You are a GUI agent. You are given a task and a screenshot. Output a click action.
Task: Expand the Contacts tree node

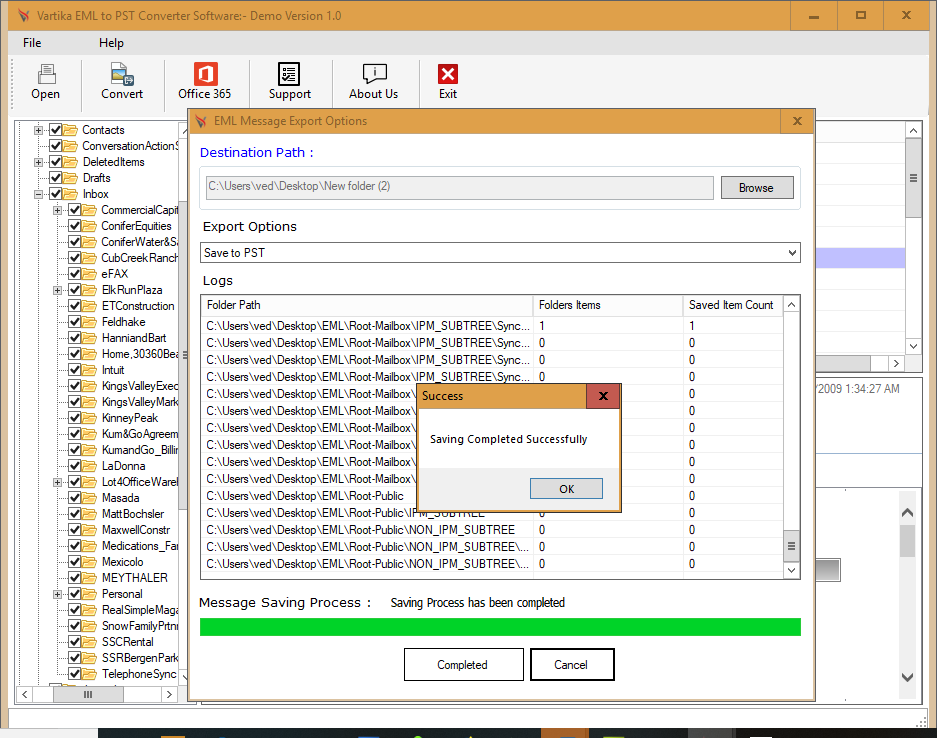tap(38, 130)
